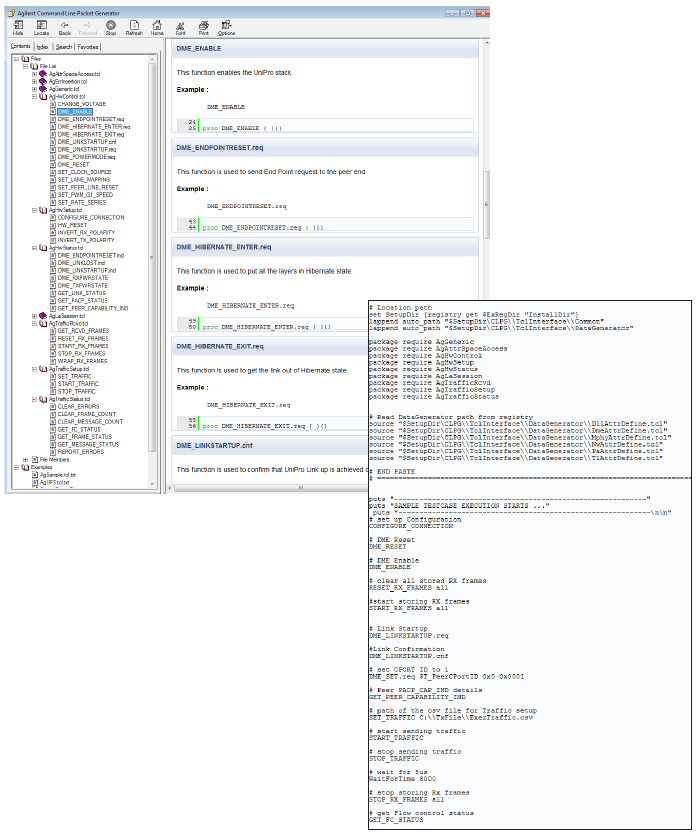Open DME_LINKLOST.ind tree item
The width and height of the screenshot is (696, 835).
pos(81,263)
